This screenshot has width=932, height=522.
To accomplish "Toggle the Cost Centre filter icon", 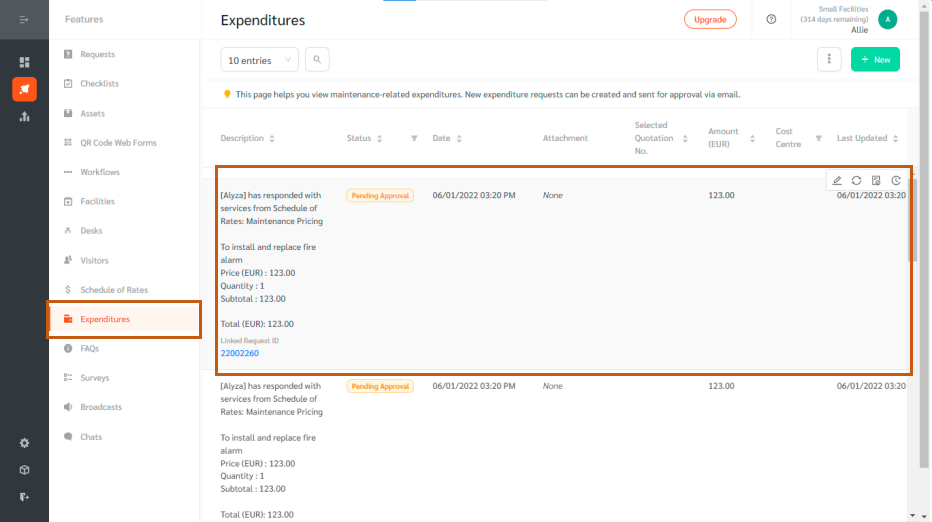I will pos(818,139).
